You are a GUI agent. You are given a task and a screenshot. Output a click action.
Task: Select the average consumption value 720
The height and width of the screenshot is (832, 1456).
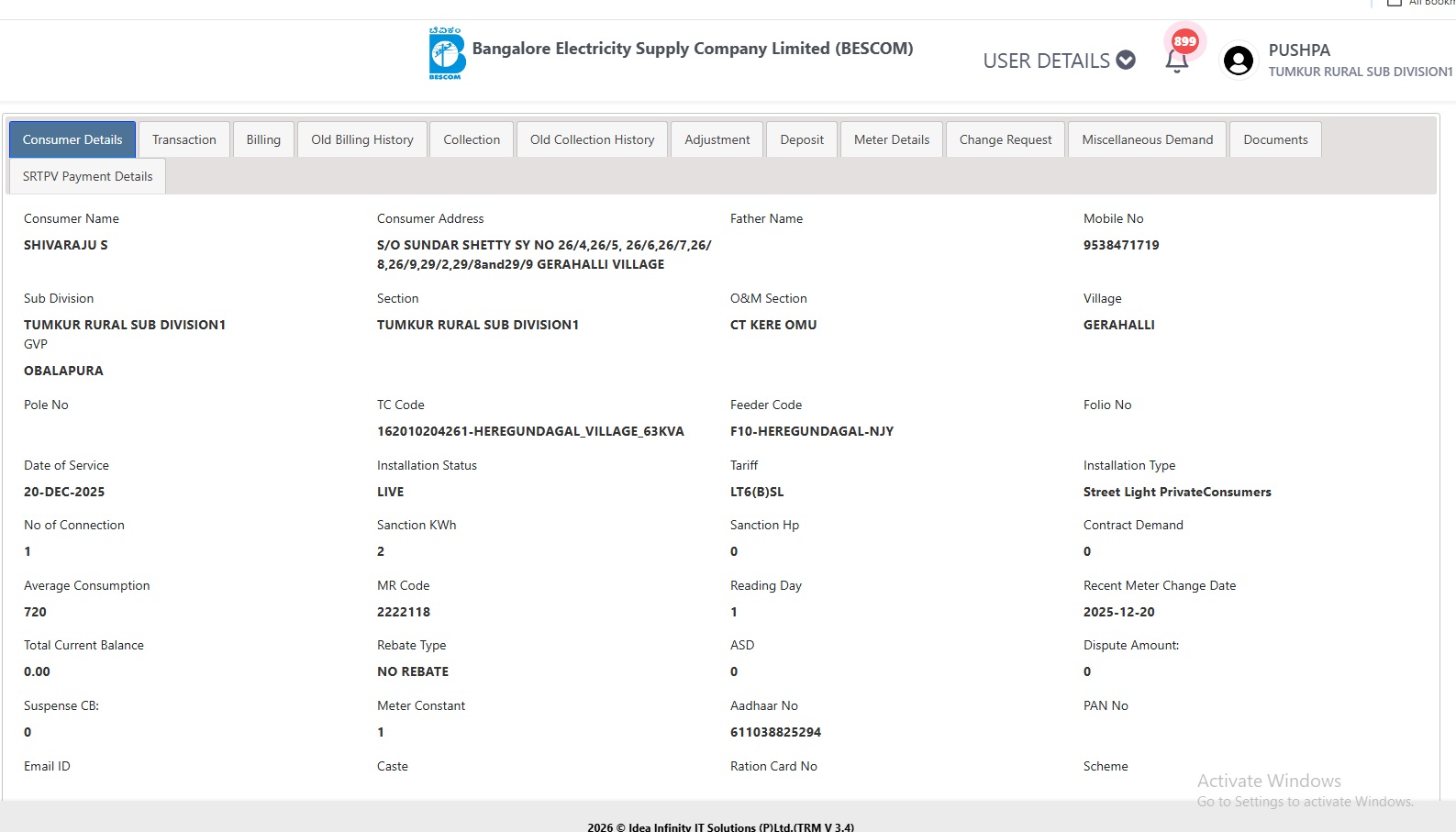[x=35, y=612]
